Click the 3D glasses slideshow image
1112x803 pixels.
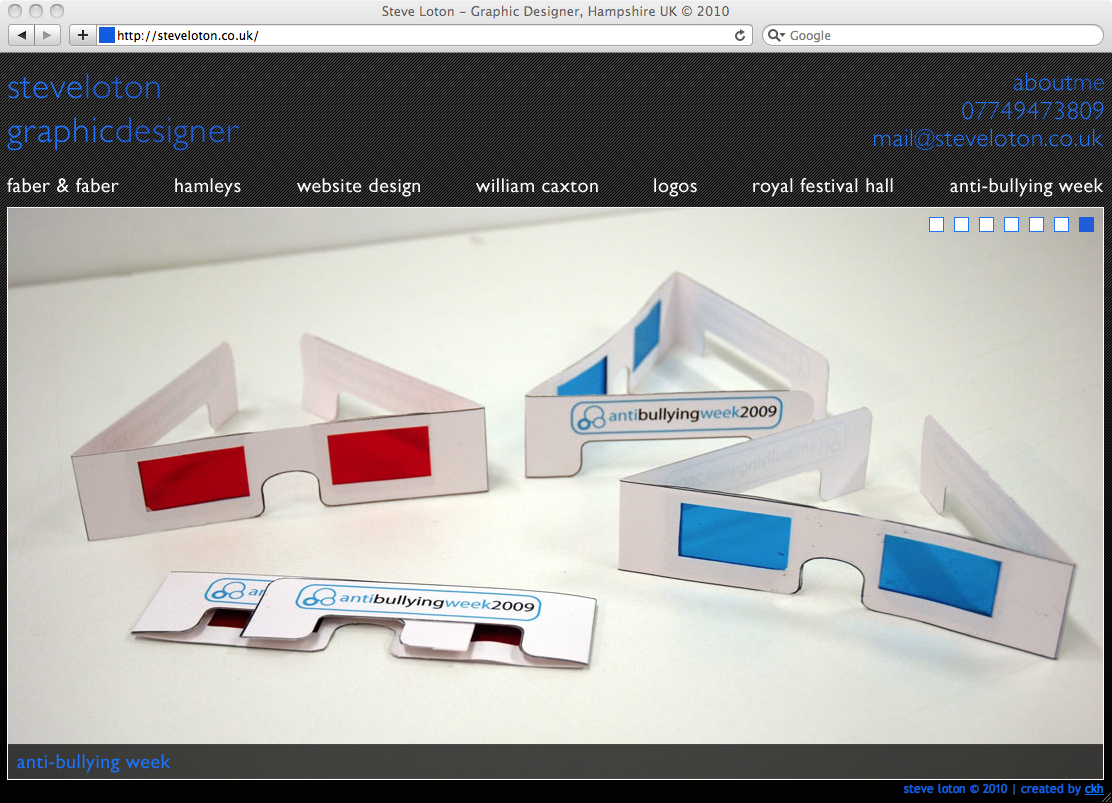(x=555, y=476)
